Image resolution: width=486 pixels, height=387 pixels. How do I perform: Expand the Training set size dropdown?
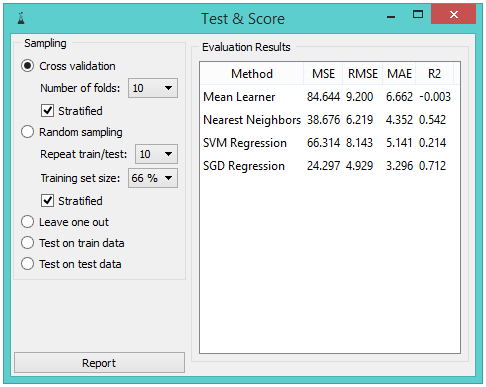(x=153, y=178)
